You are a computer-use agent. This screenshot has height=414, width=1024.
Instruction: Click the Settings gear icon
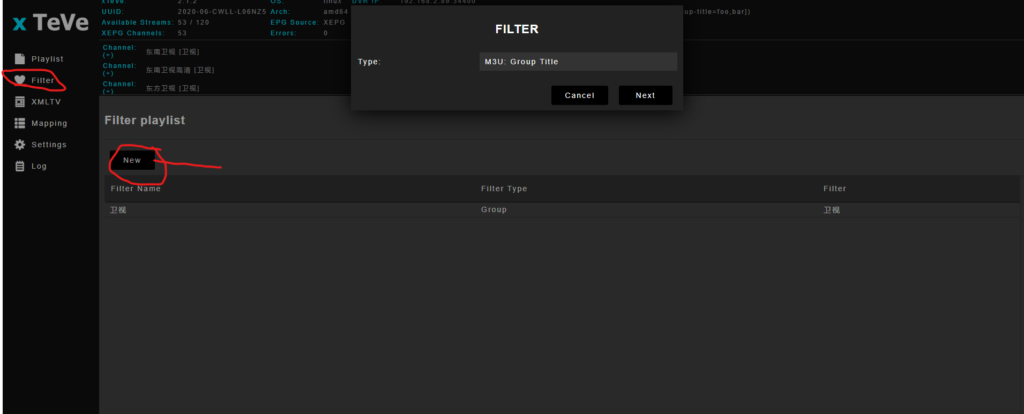tap(20, 145)
